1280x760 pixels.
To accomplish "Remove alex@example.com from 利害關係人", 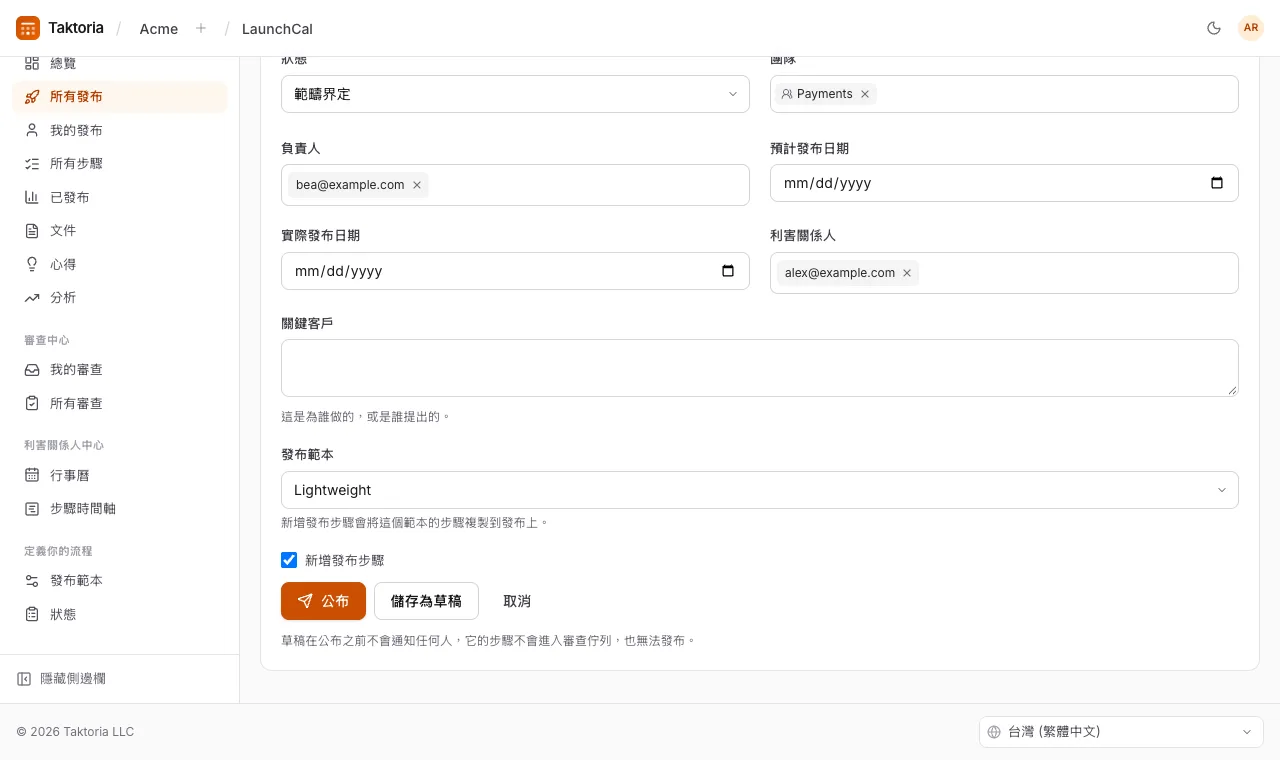I will tap(907, 273).
